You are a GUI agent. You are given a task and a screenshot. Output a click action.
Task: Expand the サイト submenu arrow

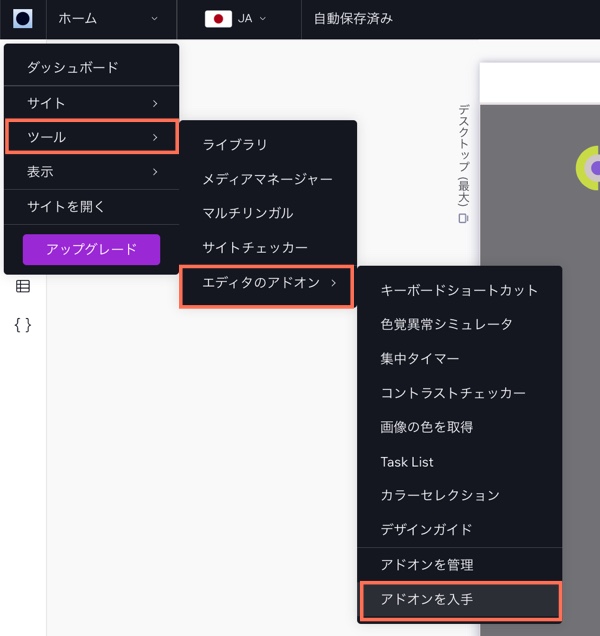155,103
